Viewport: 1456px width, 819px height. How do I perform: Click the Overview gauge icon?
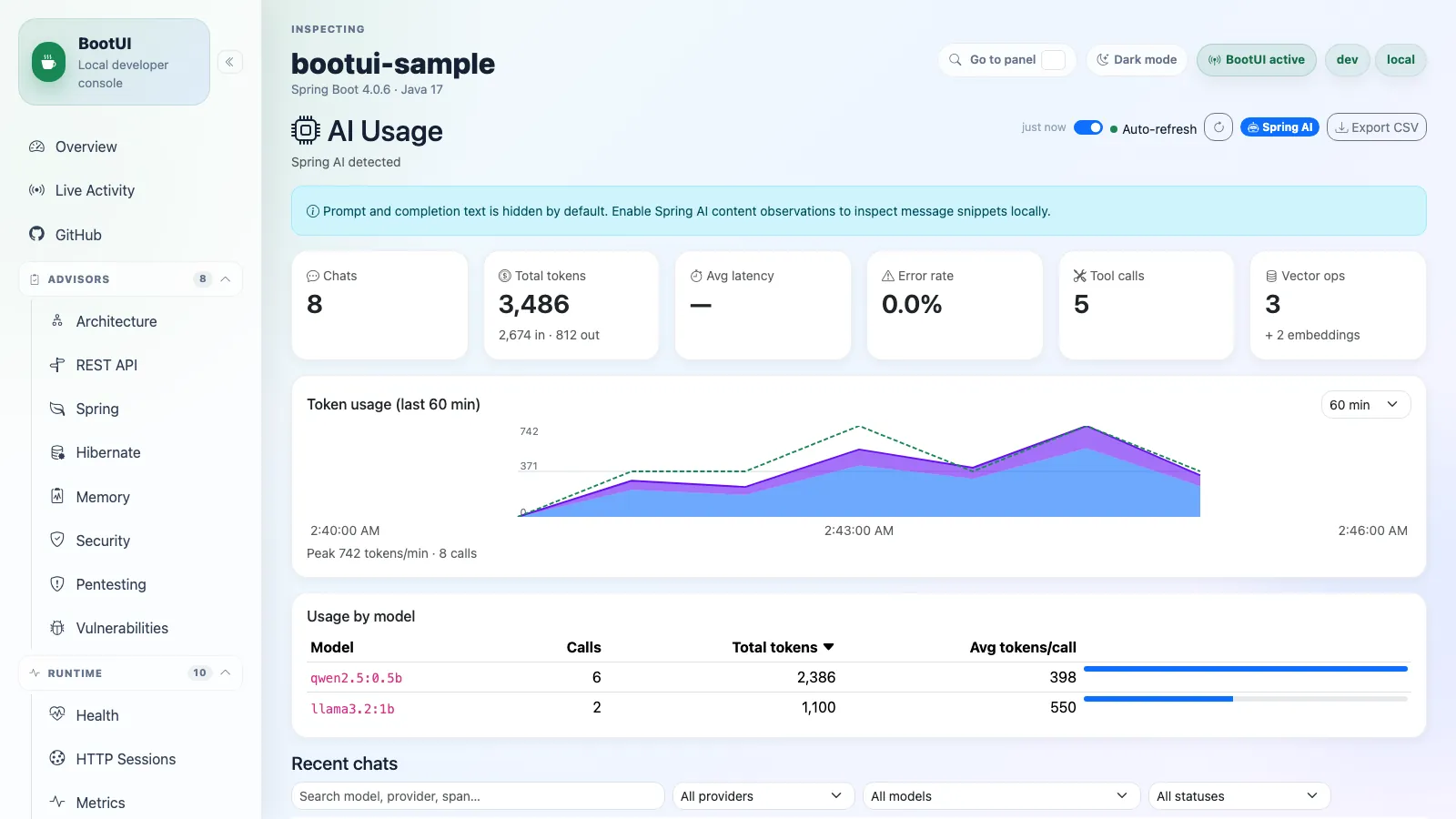point(36,147)
